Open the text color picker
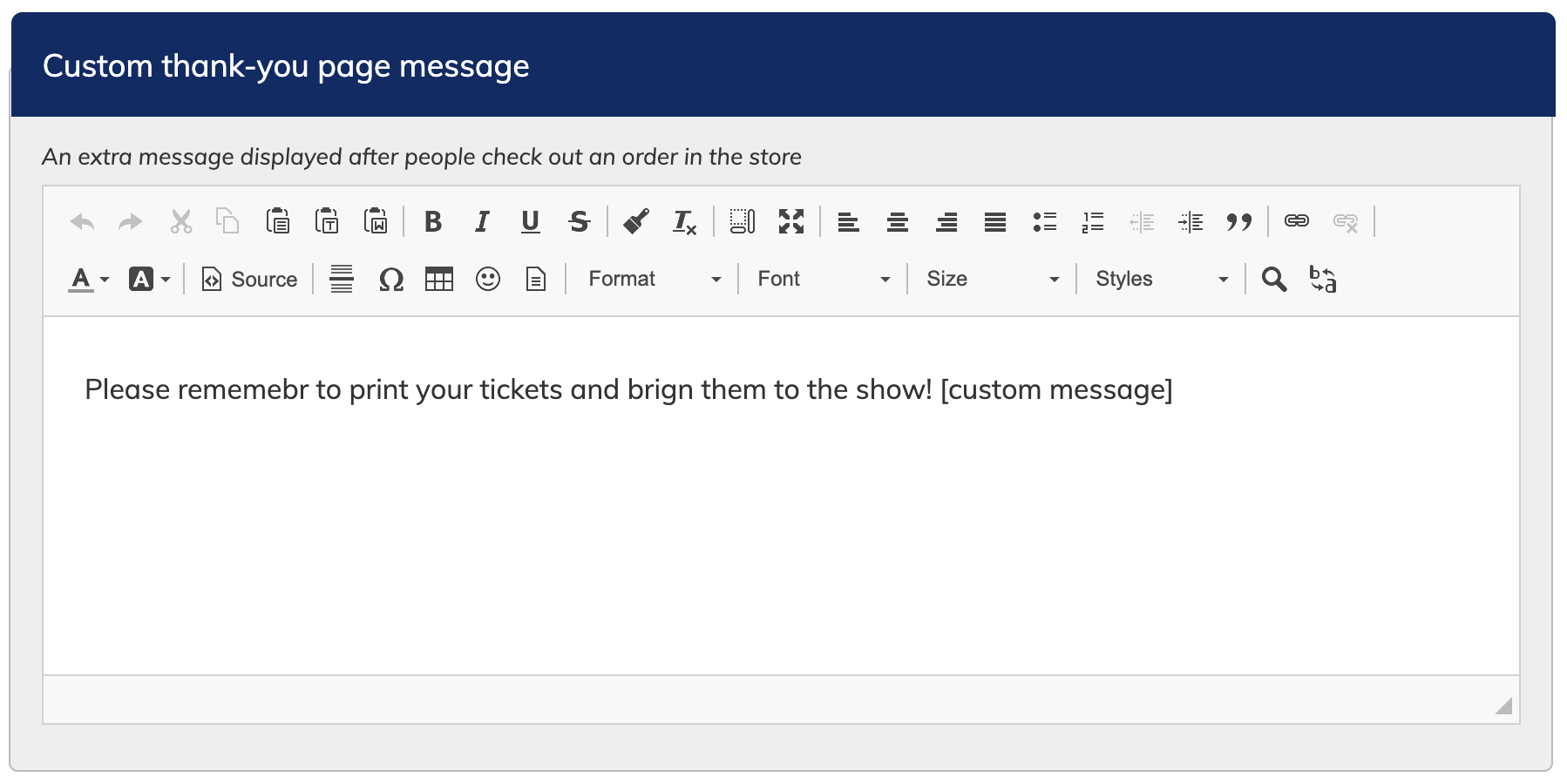Viewport: 1567px width, 784px height. click(x=88, y=280)
